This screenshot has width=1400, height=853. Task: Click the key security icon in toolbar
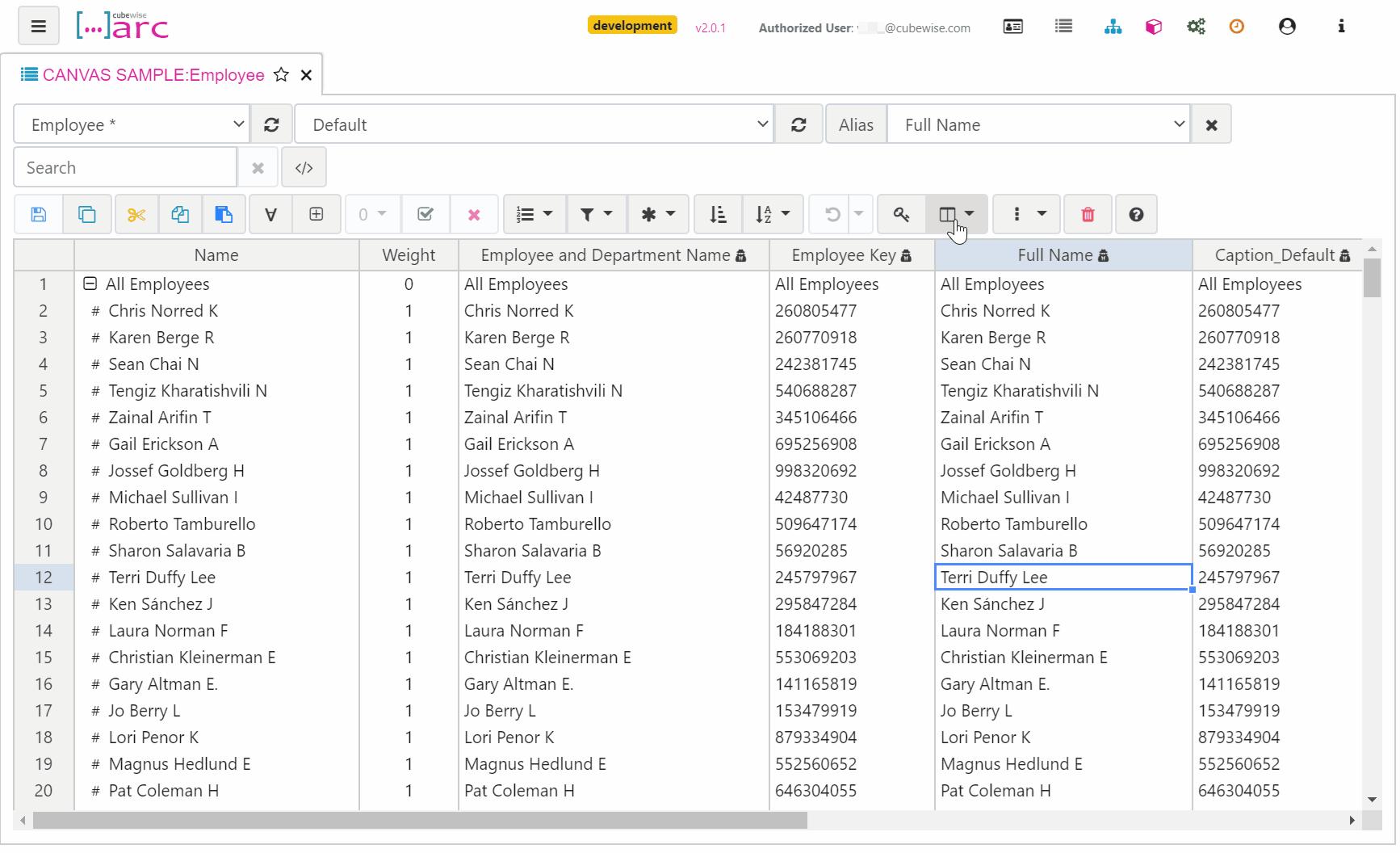pyautogui.click(x=901, y=214)
